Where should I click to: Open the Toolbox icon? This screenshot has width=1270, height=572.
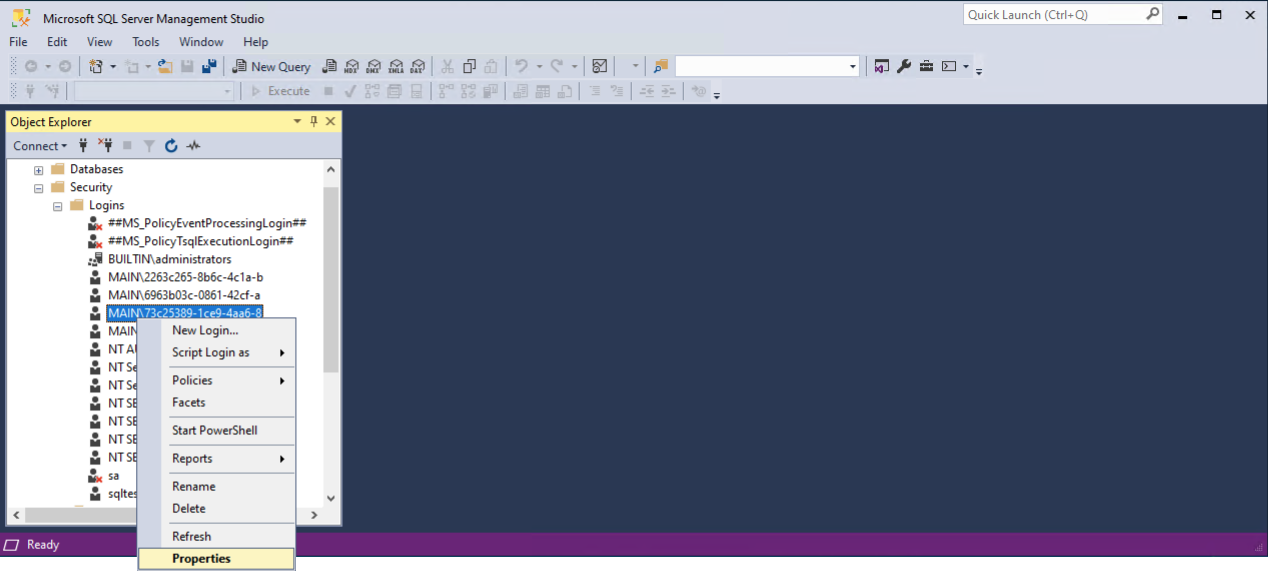point(926,66)
